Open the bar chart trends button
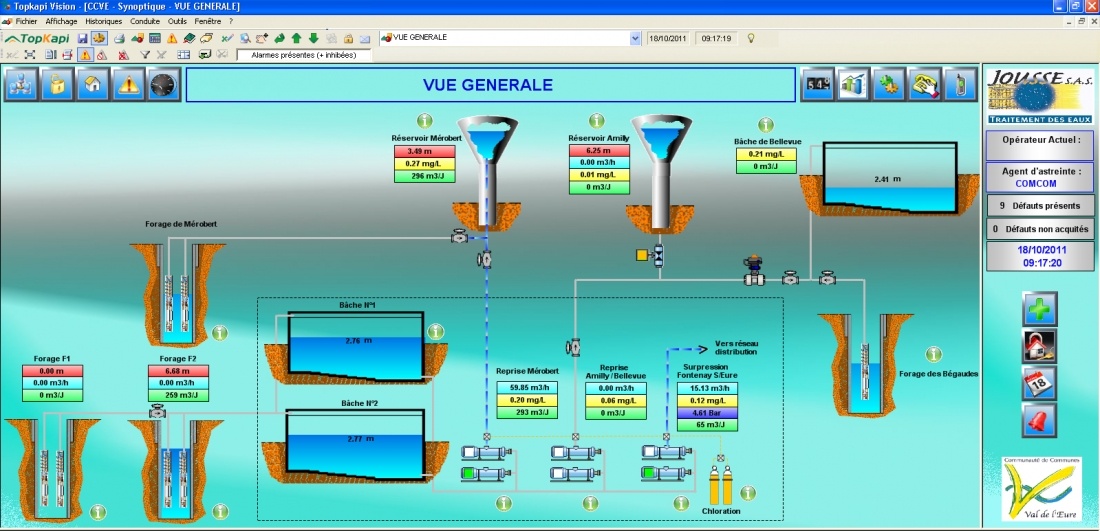The width and height of the screenshot is (1100, 531). click(852, 85)
